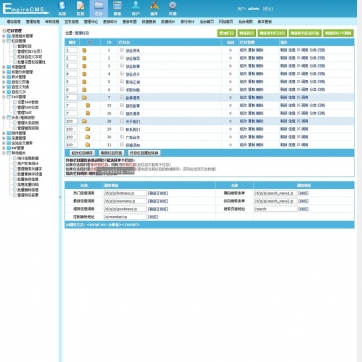Tick the checkbox in ID 1 row
The width and height of the screenshot is (362, 362).
(x=122, y=50)
